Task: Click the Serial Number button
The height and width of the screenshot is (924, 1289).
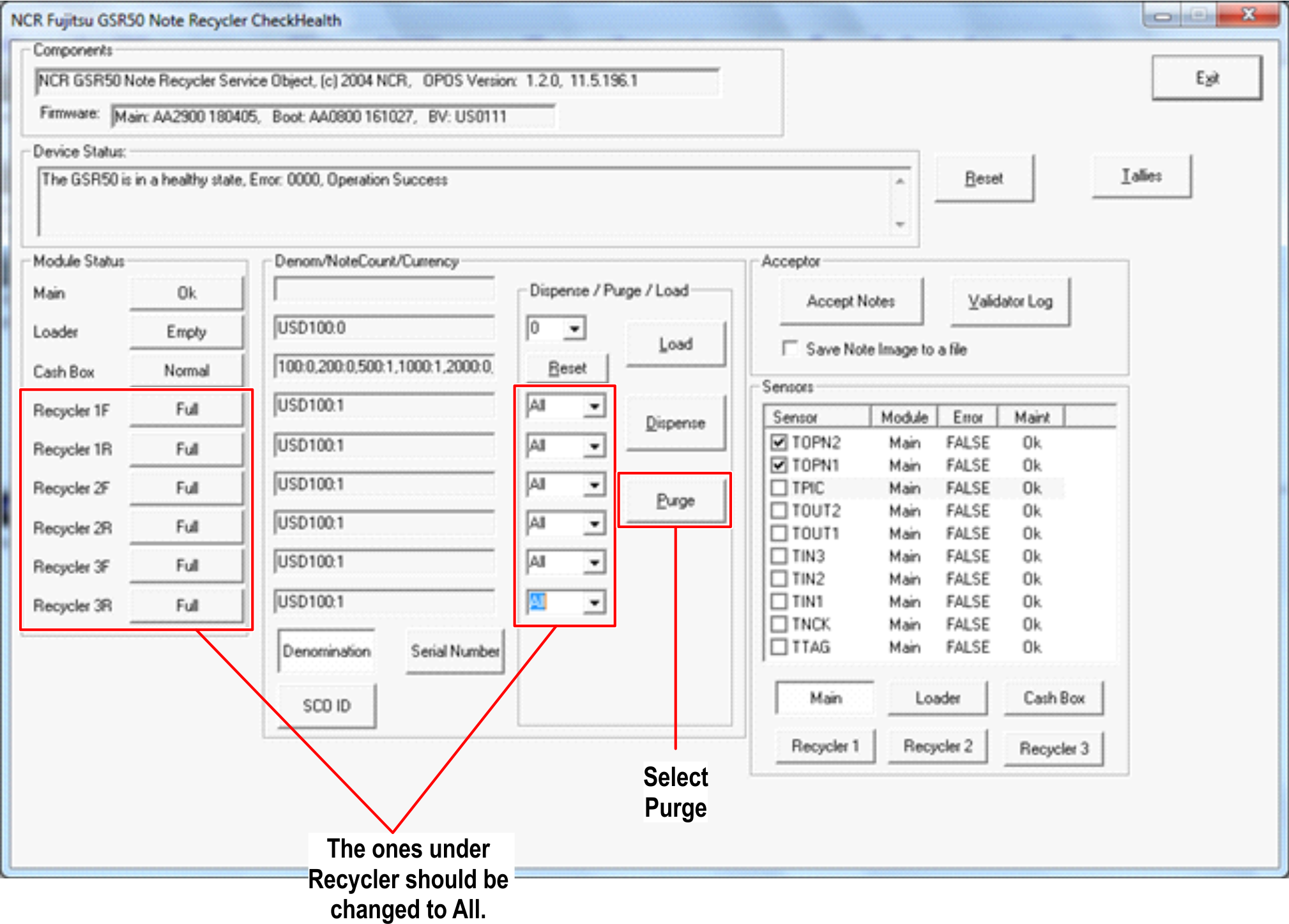Action: (455, 651)
